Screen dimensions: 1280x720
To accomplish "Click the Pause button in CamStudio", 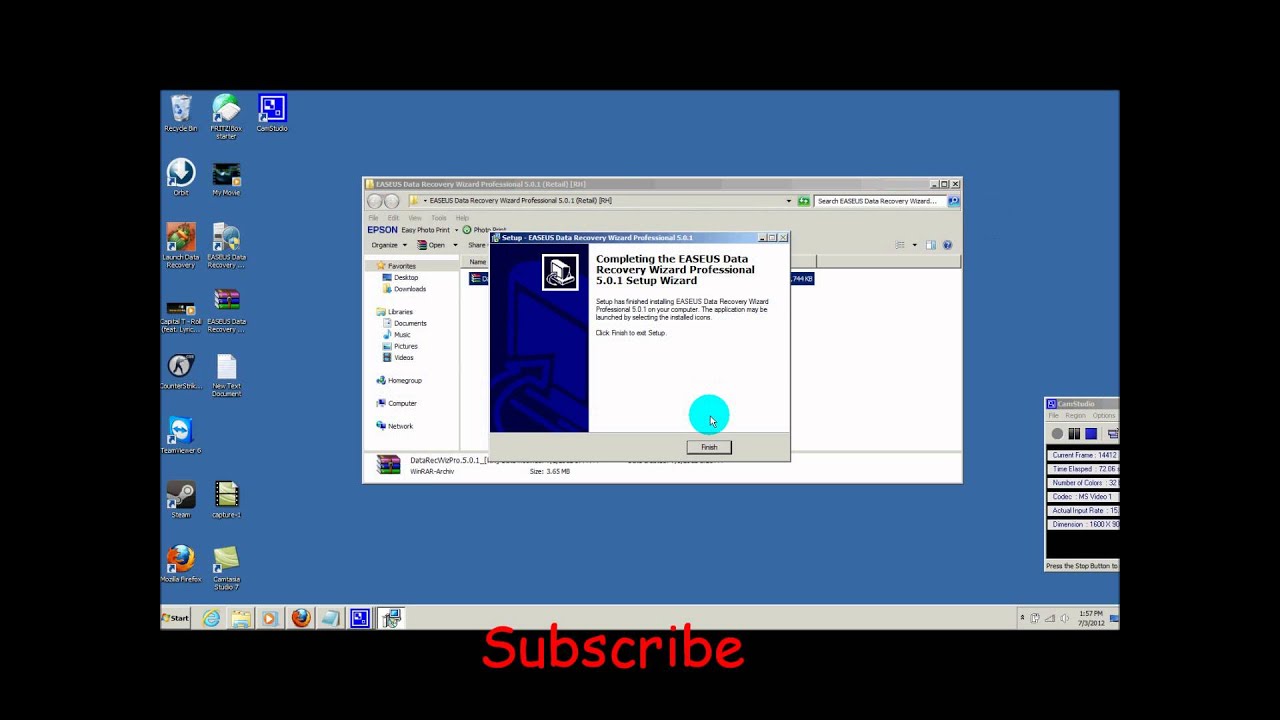I will [x=1074, y=433].
